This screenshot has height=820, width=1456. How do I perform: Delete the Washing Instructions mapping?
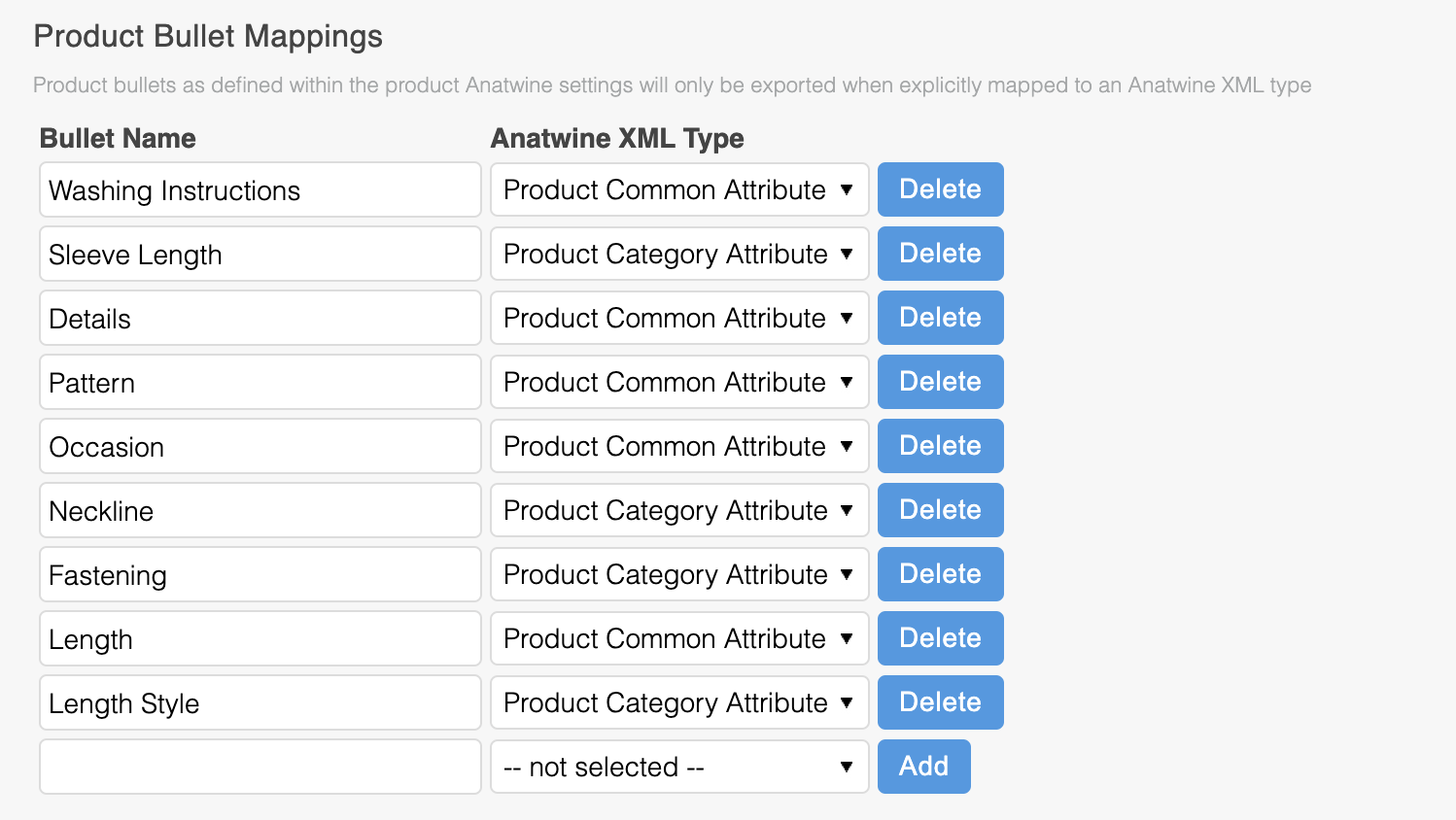pyautogui.click(x=940, y=189)
